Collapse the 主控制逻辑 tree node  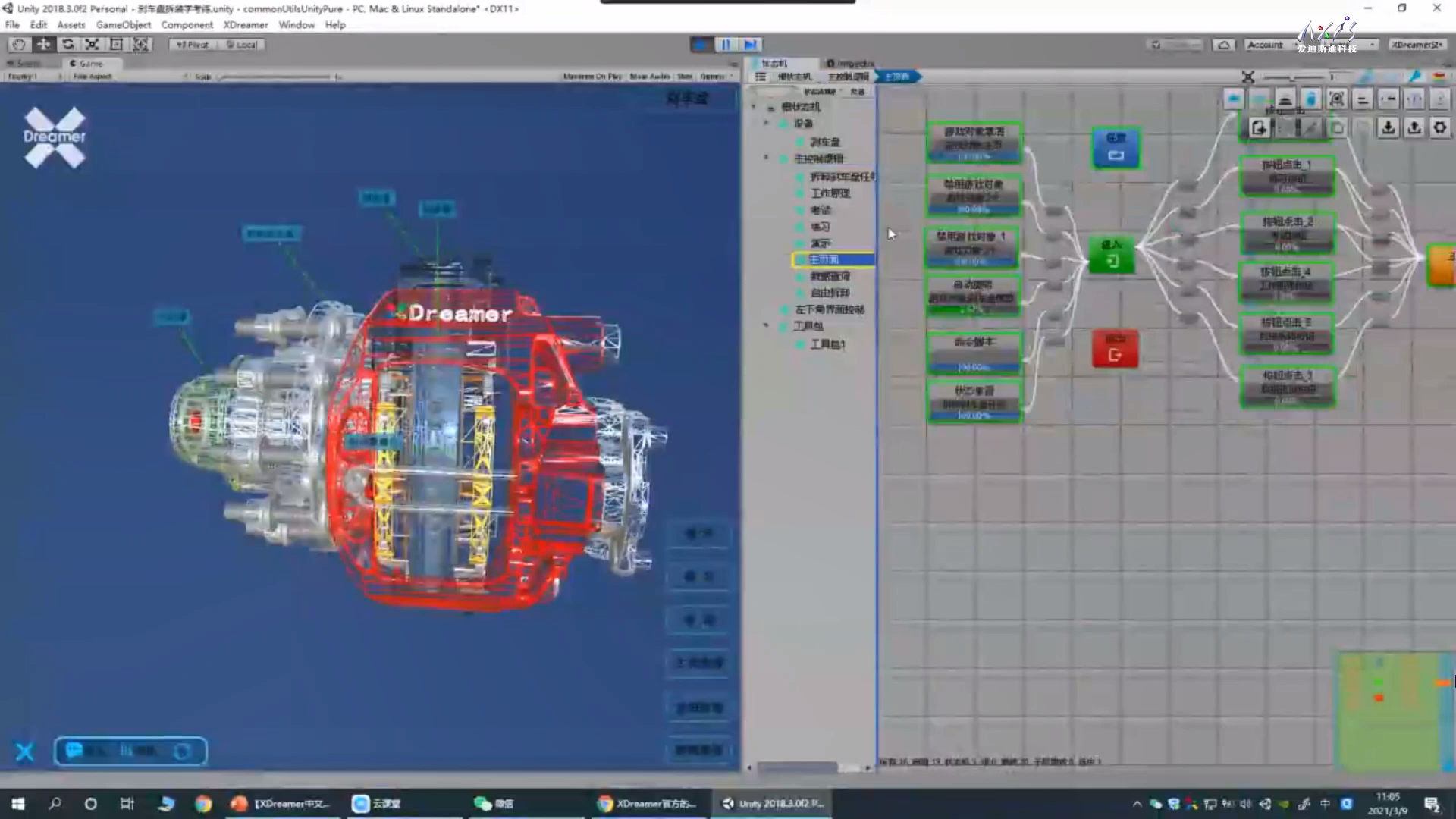click(x=767, y=158)
